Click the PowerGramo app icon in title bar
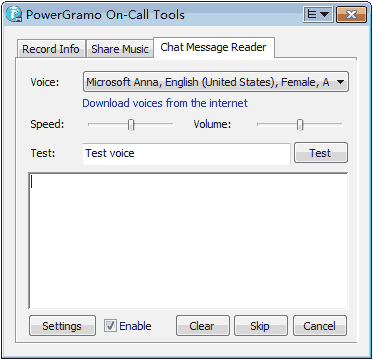373x360 pixels. (15, 15)
